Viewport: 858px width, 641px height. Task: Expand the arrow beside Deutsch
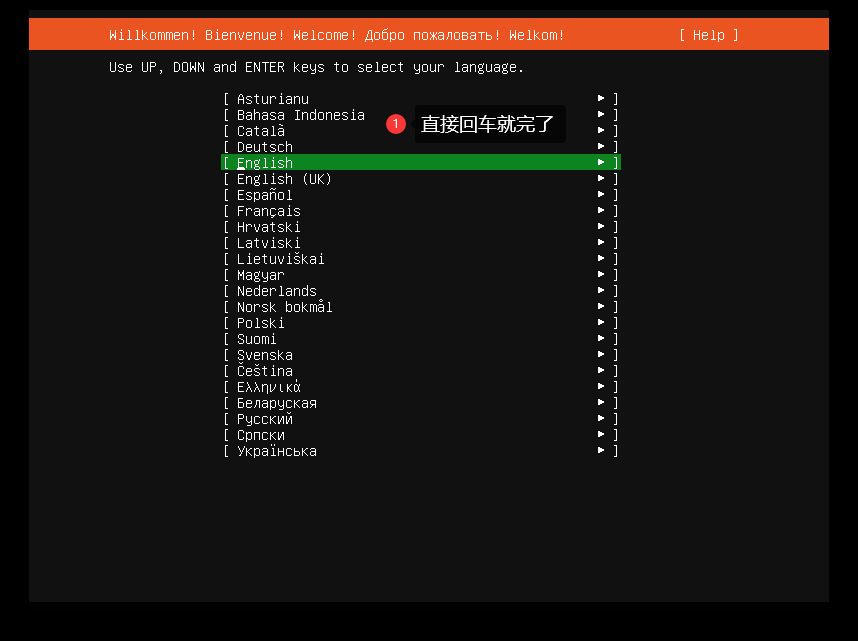(x=601, y=146)
